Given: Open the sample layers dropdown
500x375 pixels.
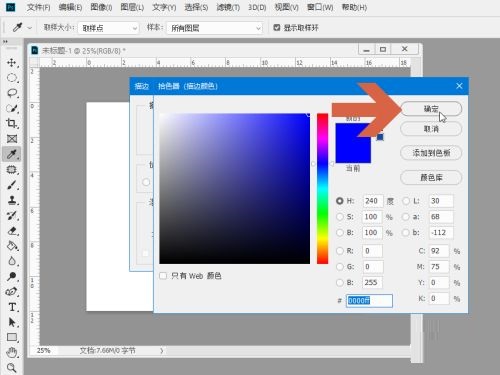Looking at the screenshot, I should [215, 28].
